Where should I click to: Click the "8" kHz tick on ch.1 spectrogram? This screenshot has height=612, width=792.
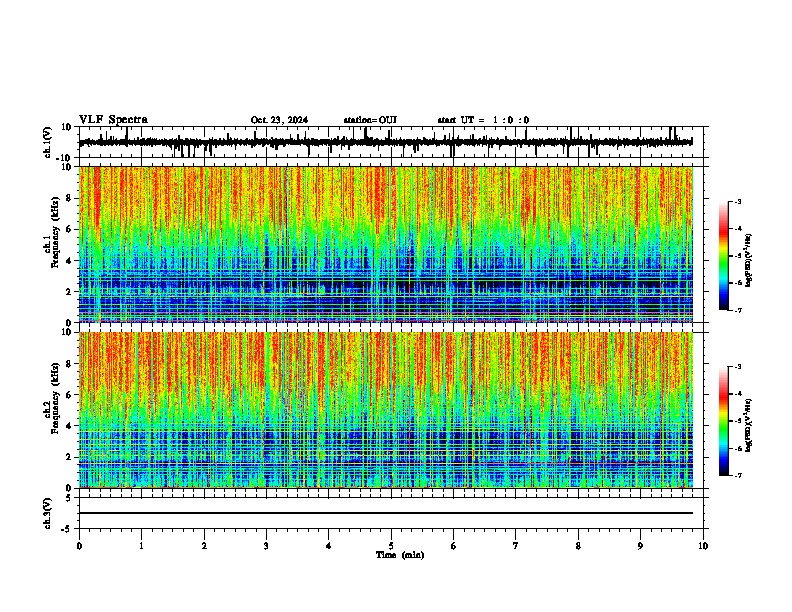(70, 198)
